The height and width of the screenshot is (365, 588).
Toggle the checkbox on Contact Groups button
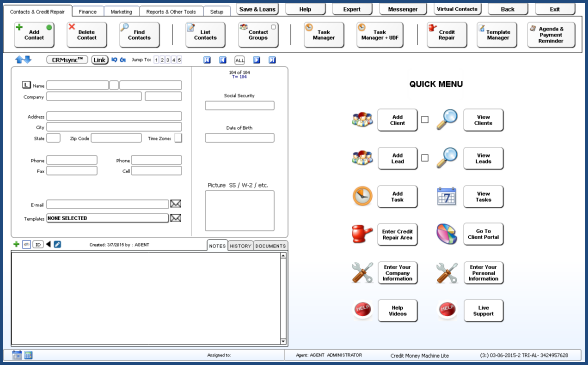point(273,27)
